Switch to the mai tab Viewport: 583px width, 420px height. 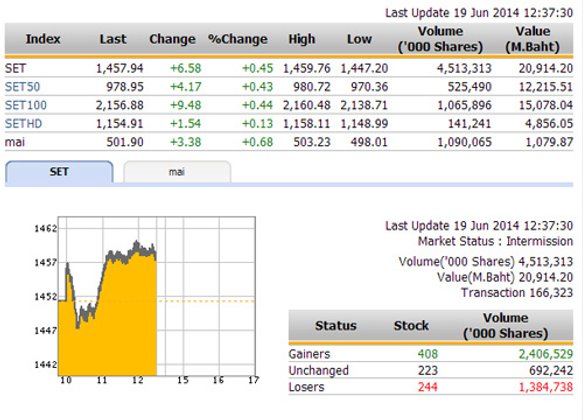point(177,172)
